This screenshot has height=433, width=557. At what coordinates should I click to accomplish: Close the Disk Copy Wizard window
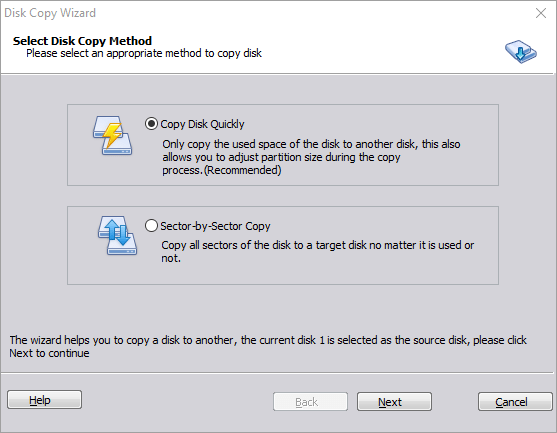[x=541, y=13]
